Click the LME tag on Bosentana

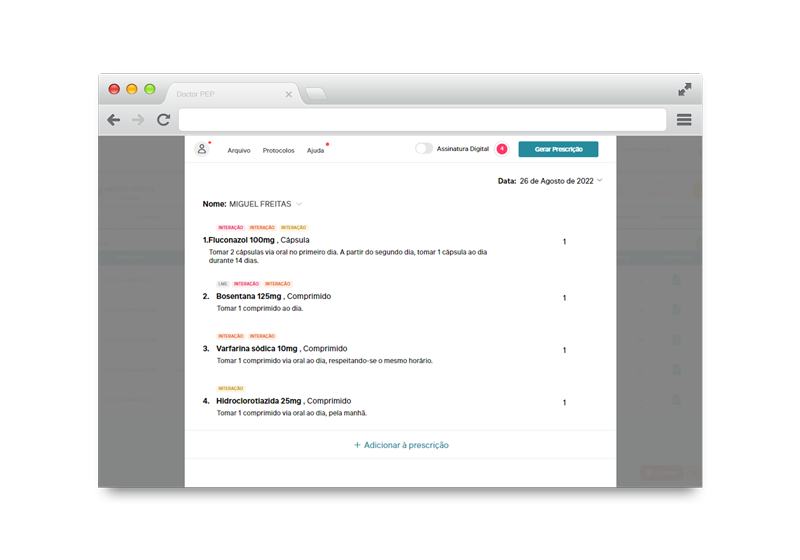point(222,284)
